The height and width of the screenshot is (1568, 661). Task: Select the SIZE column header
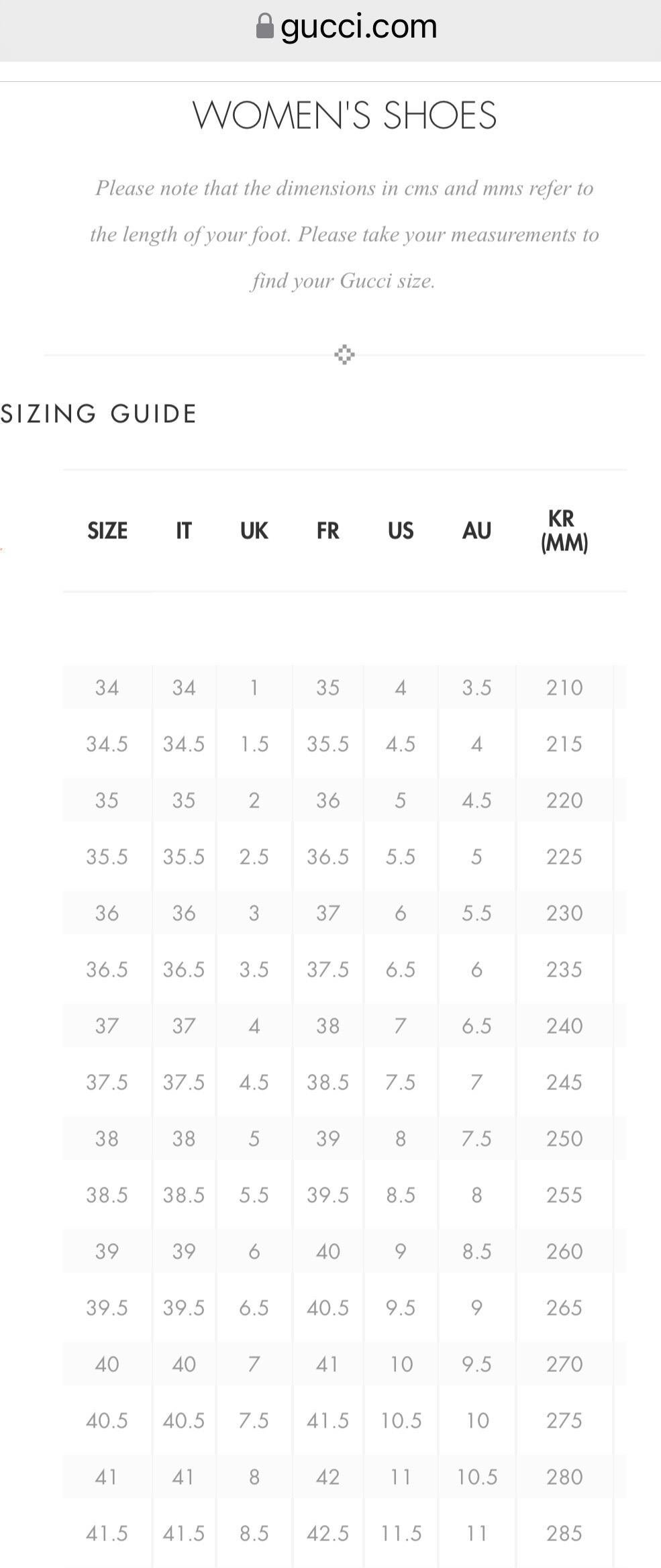[x=107, y=531]
